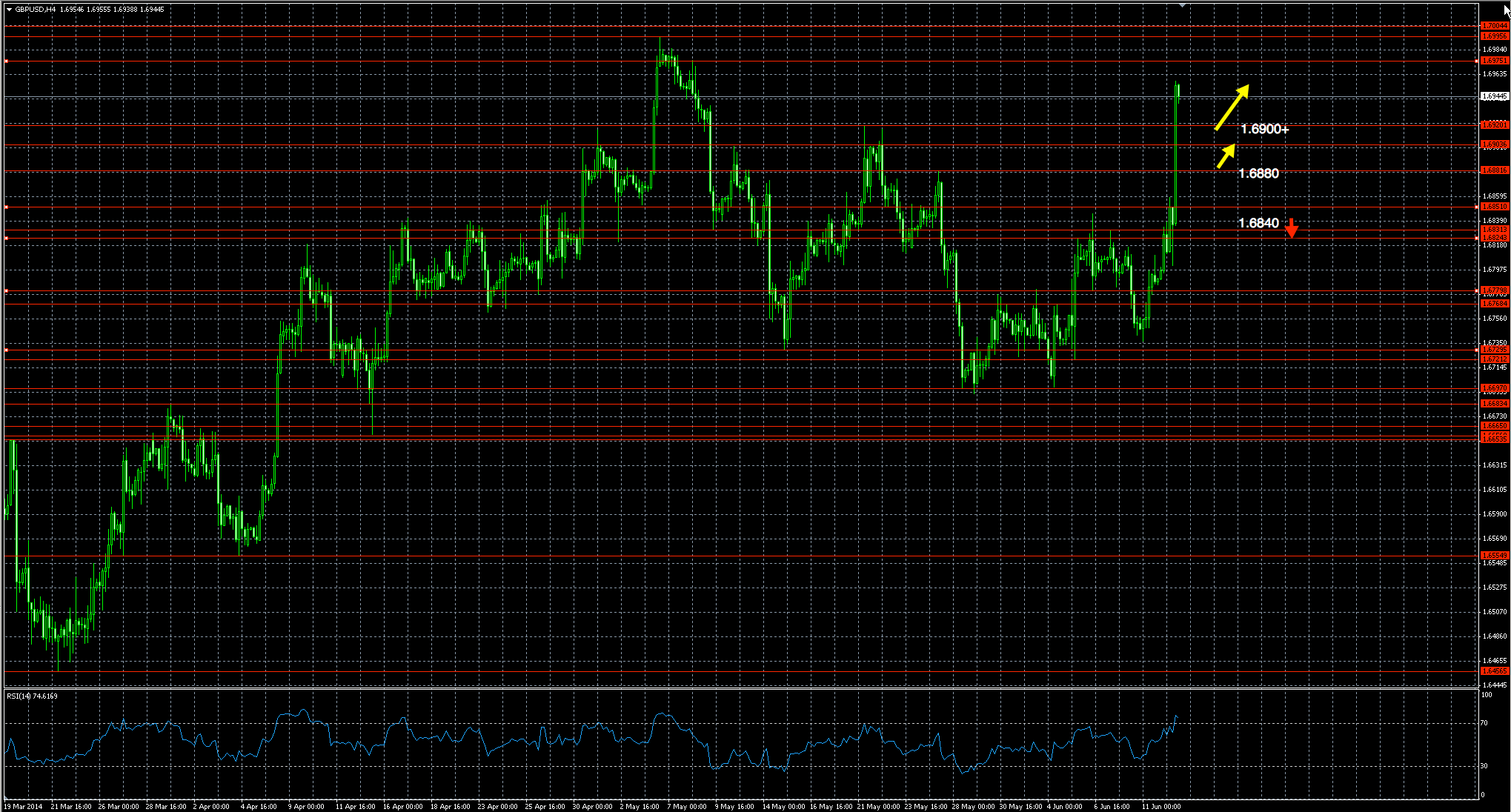Screen dimensions: 1511x812
Task: Select the red down arrow near 1.6840
Action: click(1292, 227)
